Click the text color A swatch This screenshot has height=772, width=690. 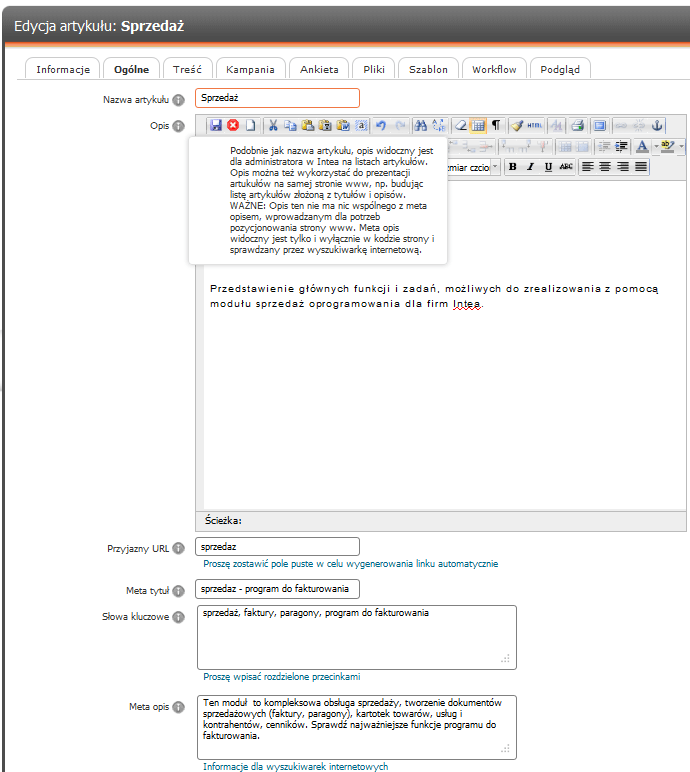pos(642,146)
